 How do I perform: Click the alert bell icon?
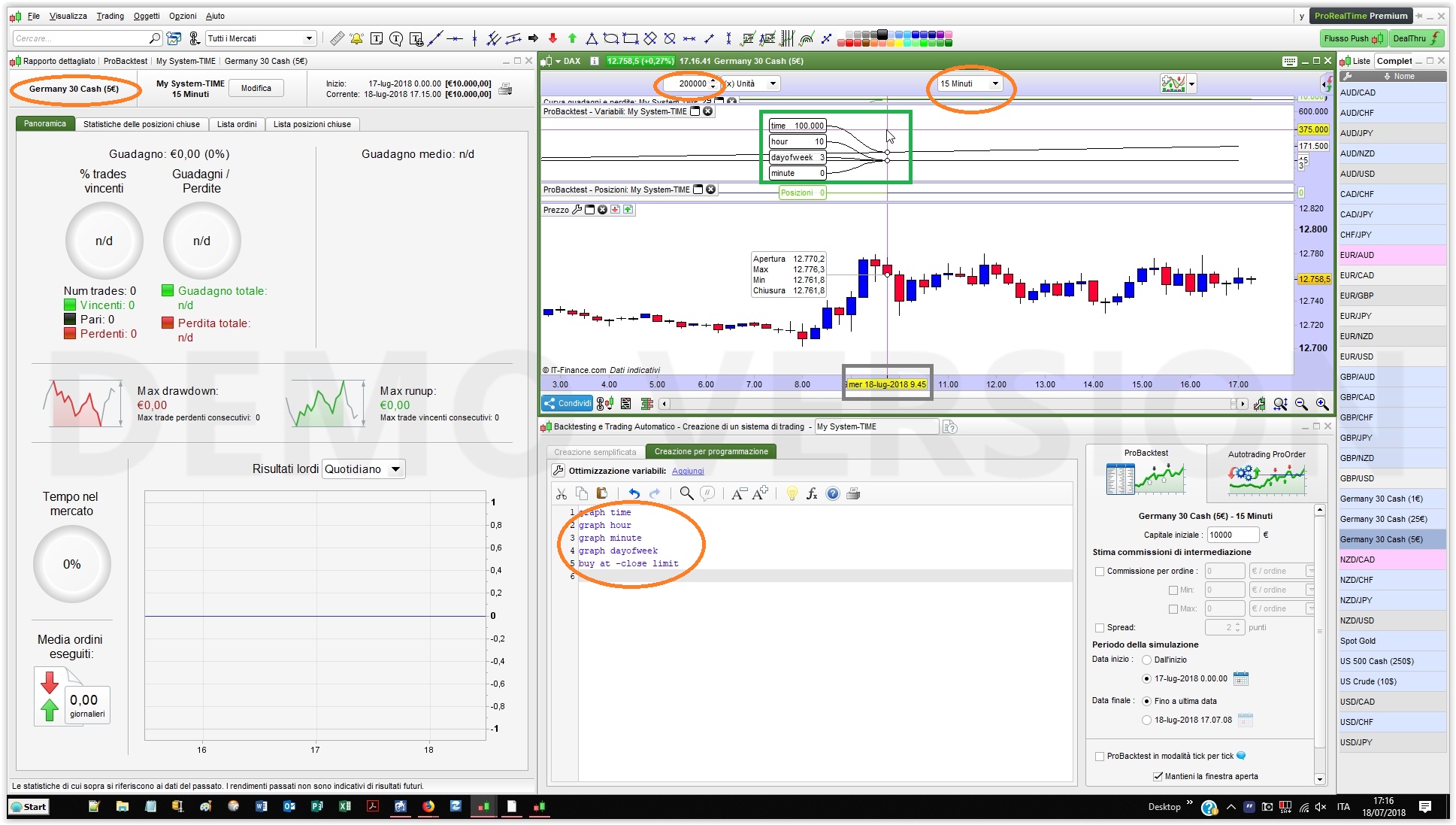click(x=356, y=38)
